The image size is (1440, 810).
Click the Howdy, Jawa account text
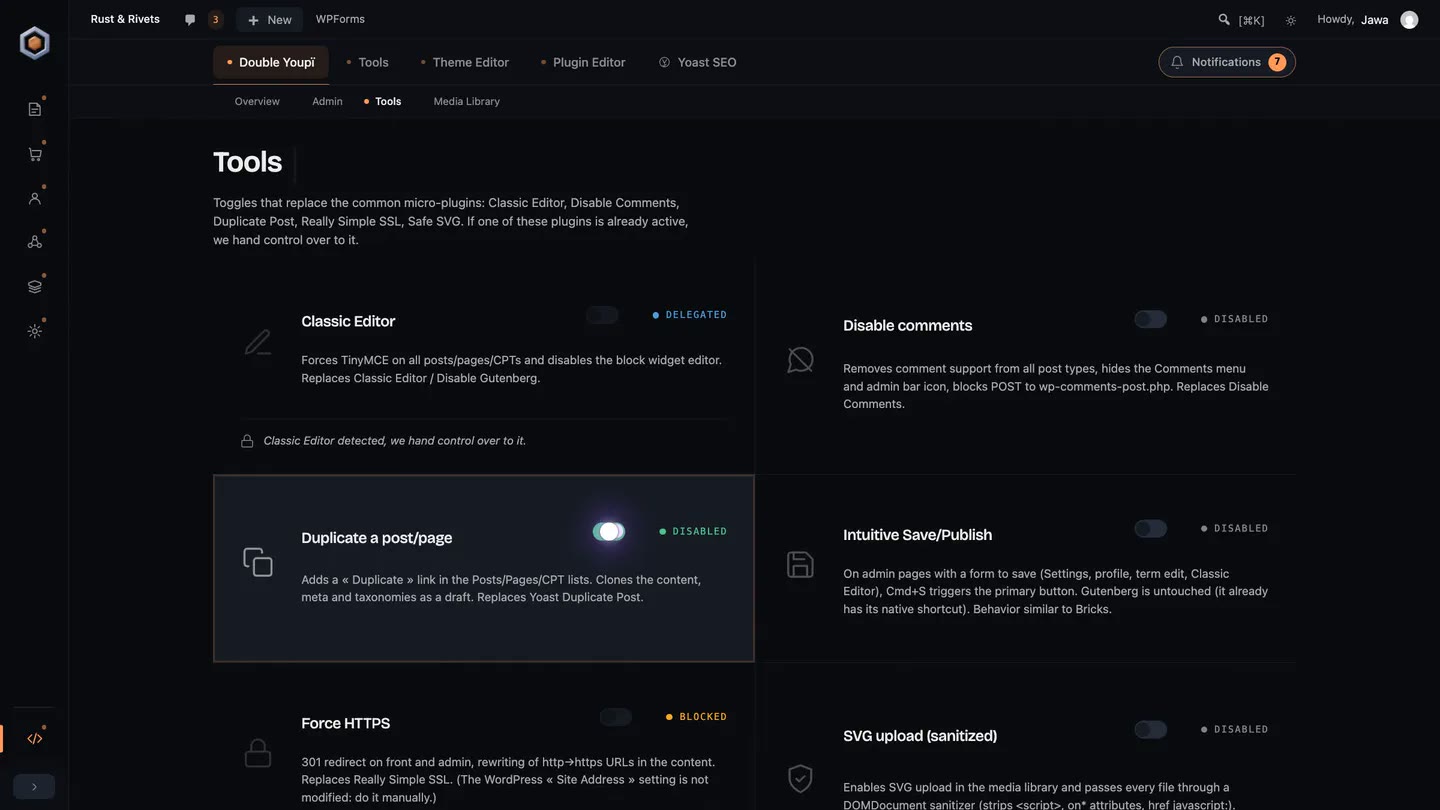[x=1353, y=19]
